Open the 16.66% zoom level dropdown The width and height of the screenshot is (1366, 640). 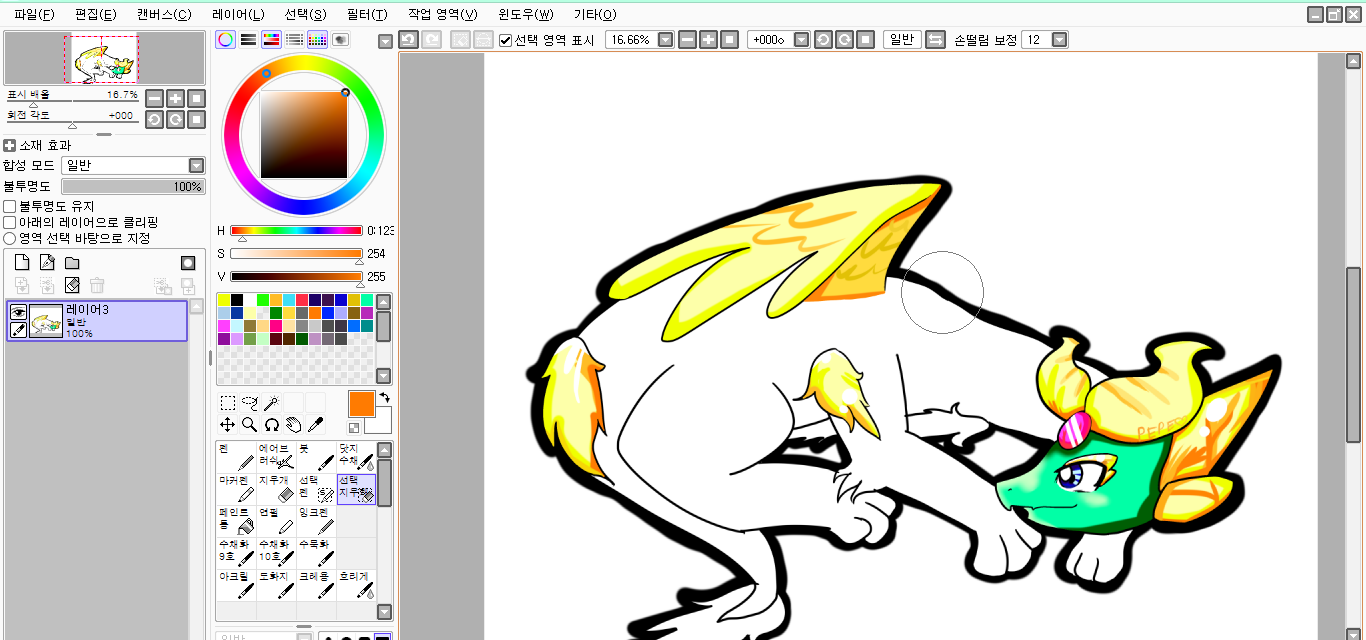pos(666,40)
